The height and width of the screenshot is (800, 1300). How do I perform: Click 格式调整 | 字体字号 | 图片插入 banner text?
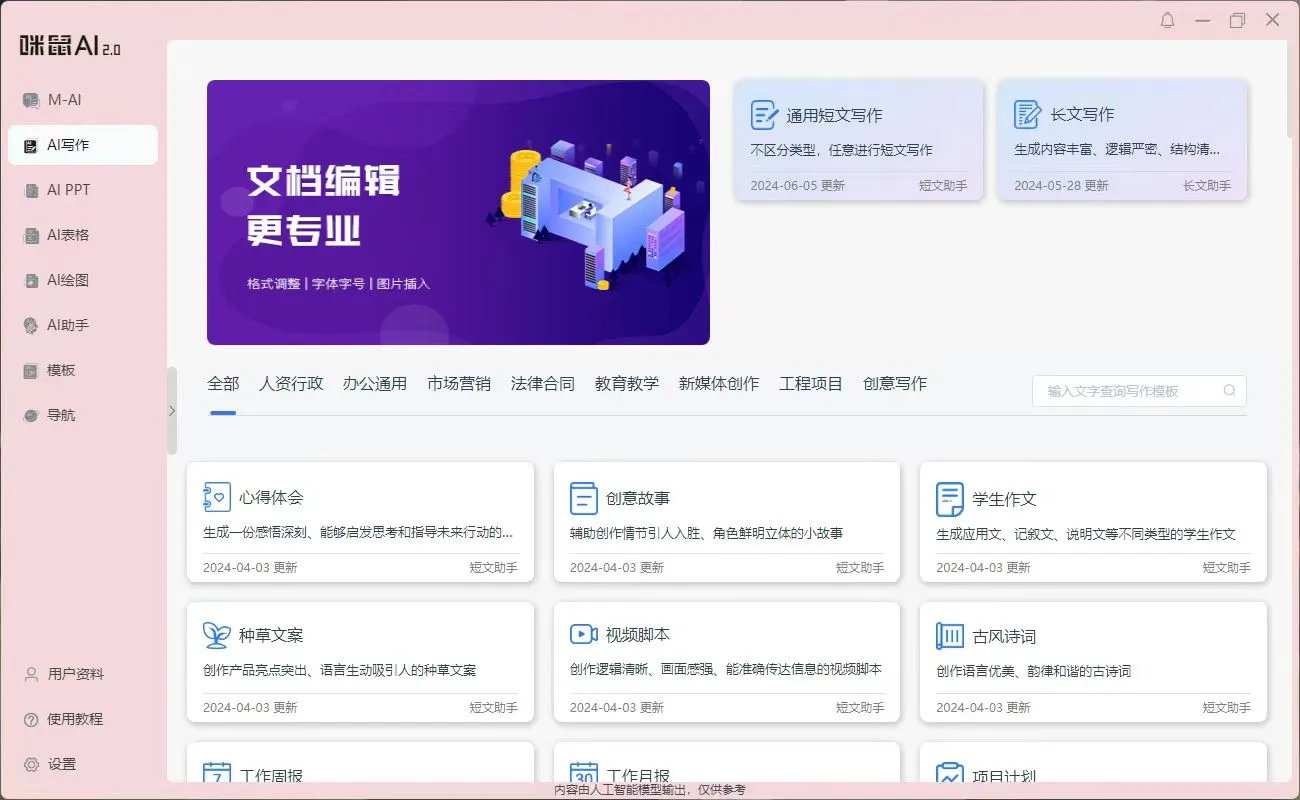pyautogui.click(x=338, y=284)
